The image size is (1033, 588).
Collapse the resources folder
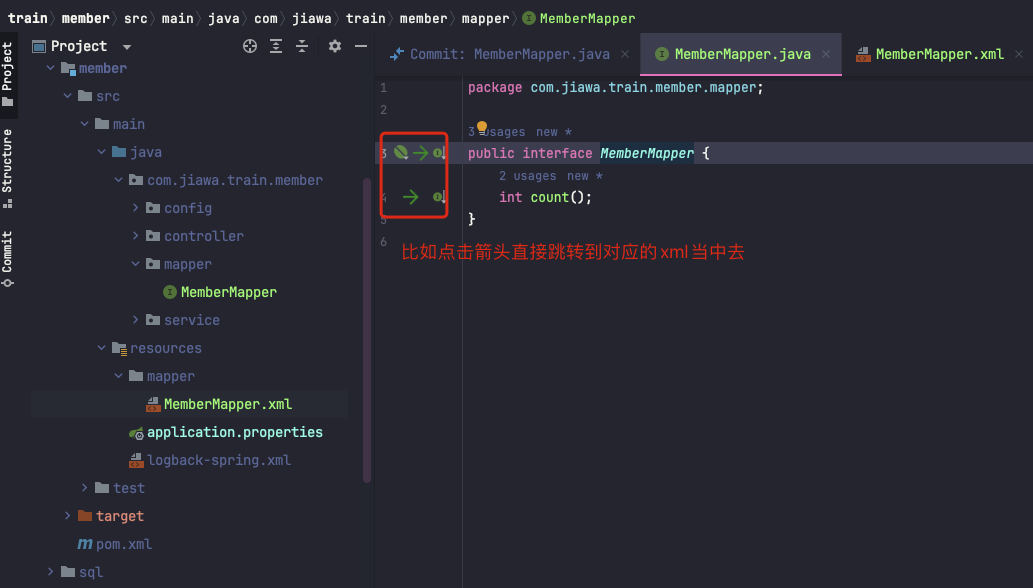click(x=101, y=348)
